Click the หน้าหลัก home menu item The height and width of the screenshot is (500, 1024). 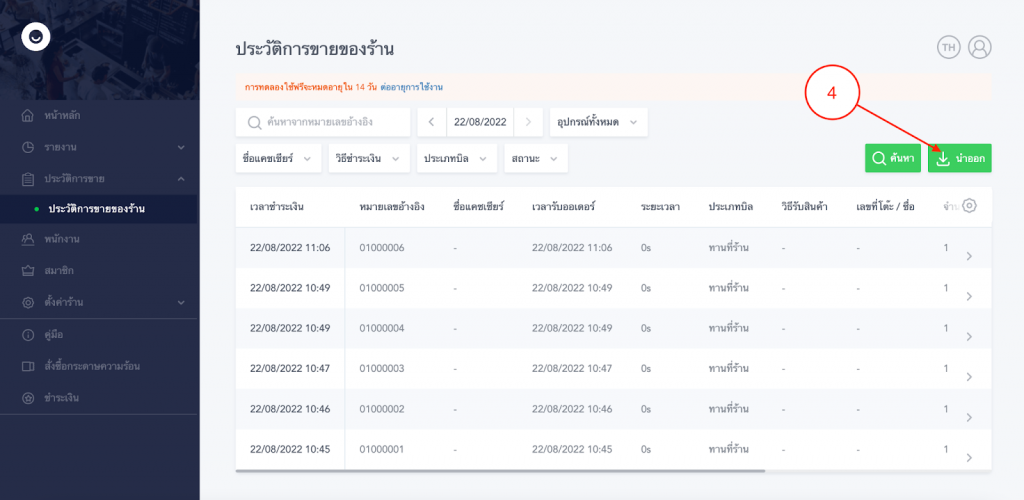(62, 116)
